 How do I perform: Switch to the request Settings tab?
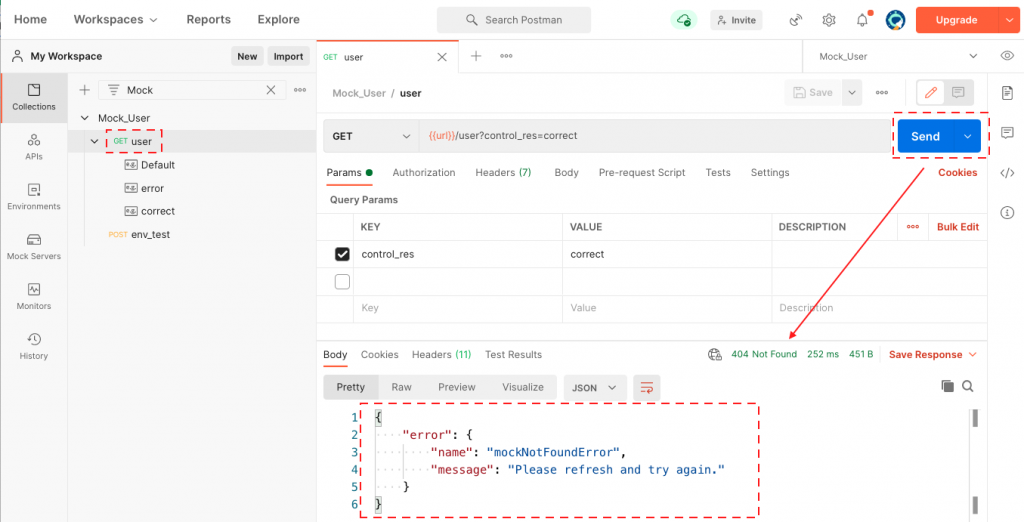tap(770, 172)
